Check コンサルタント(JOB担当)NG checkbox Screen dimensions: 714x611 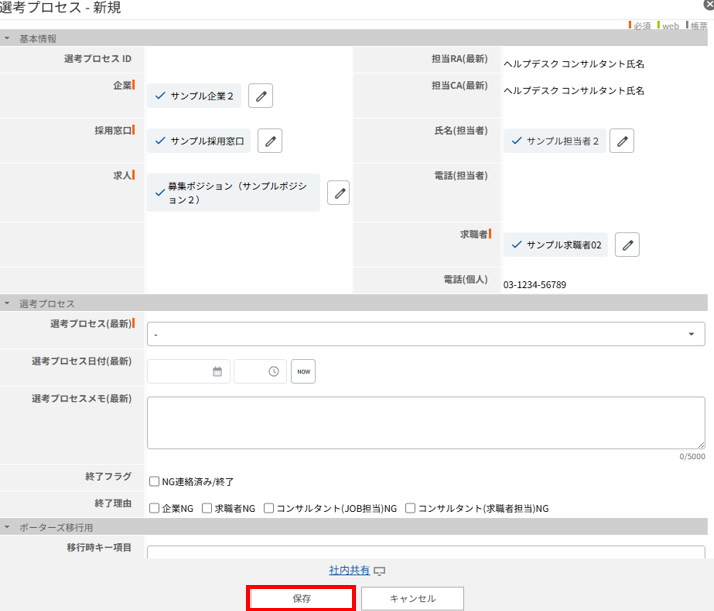point(269,508)
